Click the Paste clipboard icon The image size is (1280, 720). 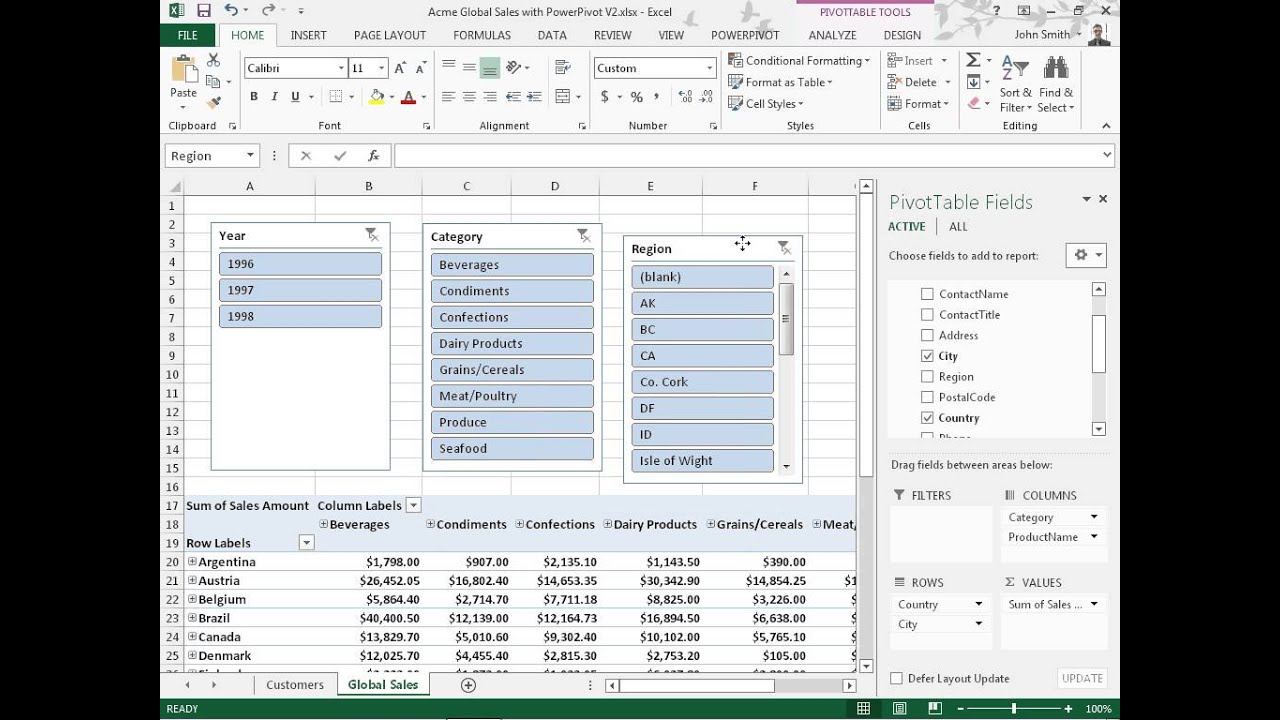click(x=184, y=69)
